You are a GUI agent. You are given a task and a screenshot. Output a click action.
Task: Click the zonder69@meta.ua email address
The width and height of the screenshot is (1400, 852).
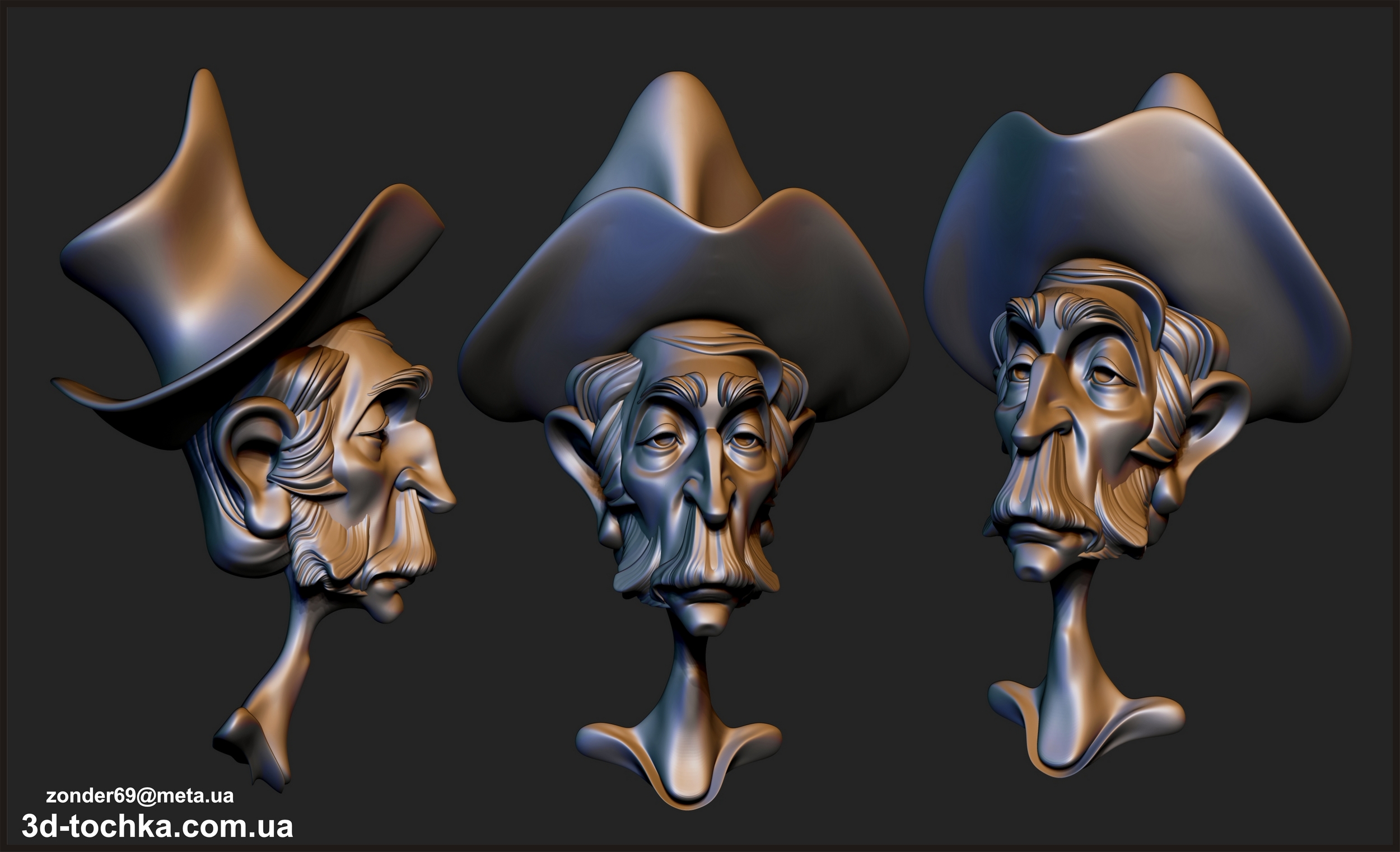[x=140, y=796]
